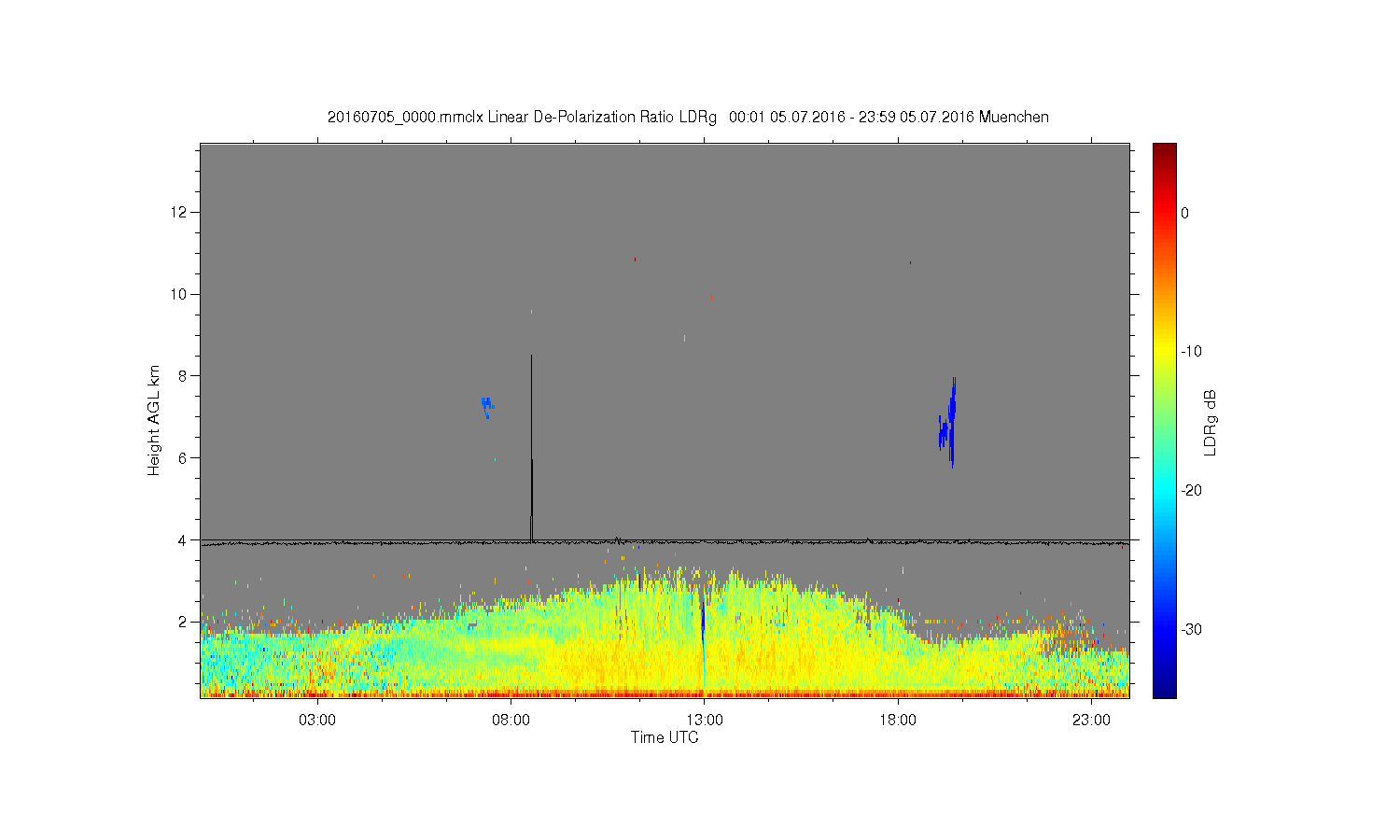This screenshot has width=1400, height=840.
Task: Click the tall black vertical spike after 08:00
Action: pyautogui.click(x=531, y=448)
